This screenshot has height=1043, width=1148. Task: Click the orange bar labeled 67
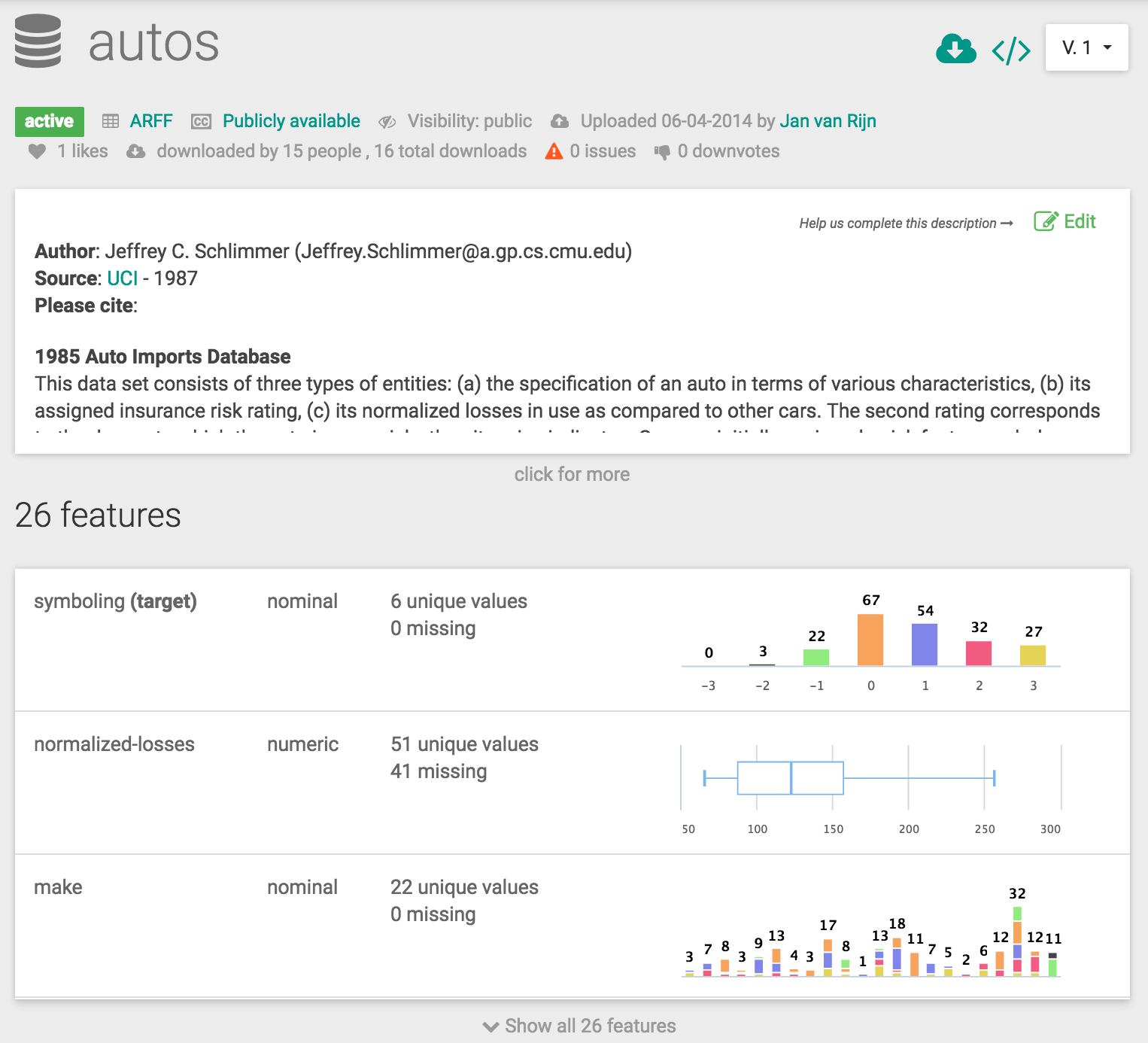point(870,640)
